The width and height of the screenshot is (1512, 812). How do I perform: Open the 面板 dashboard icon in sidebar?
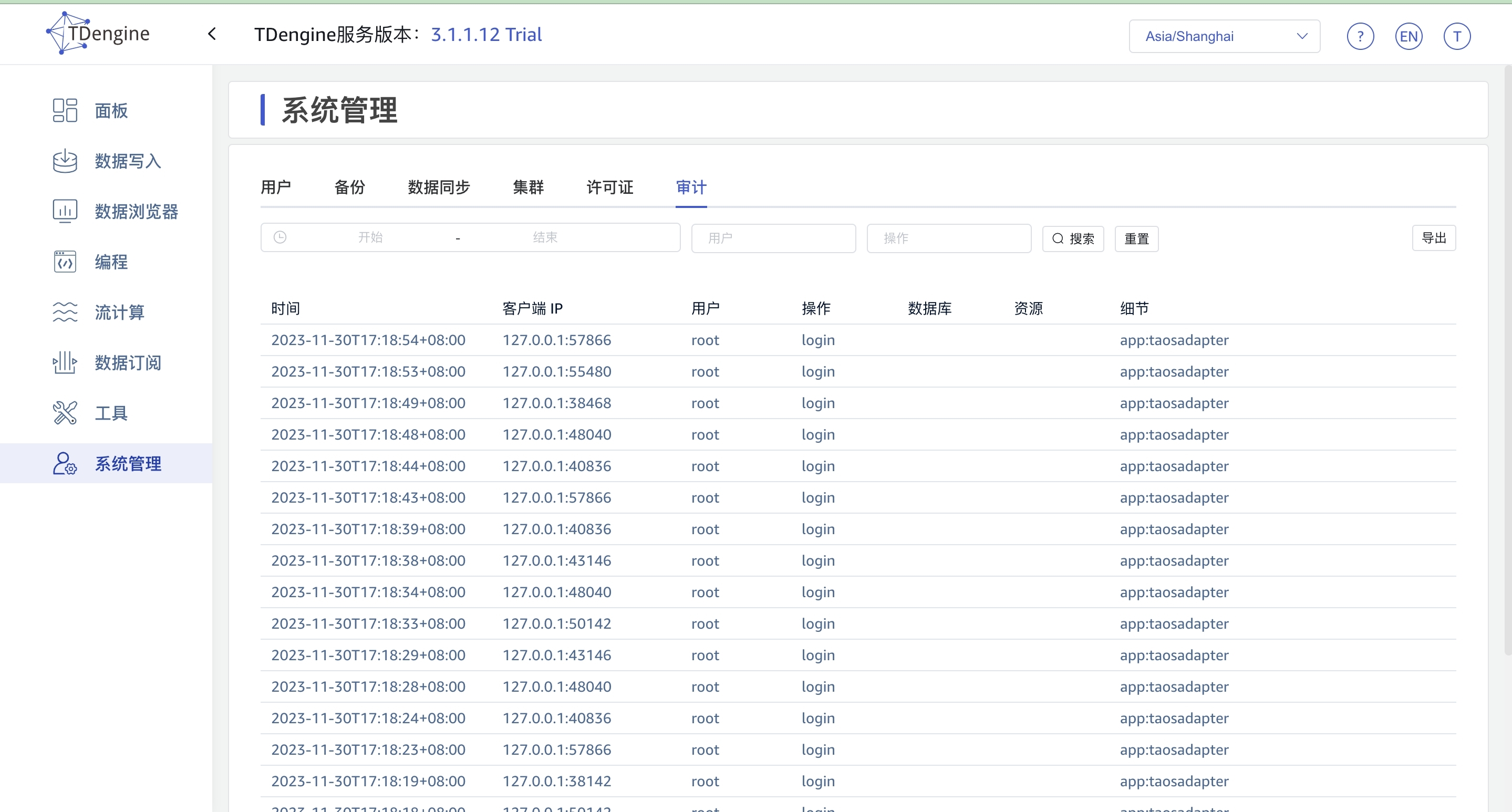65,110
